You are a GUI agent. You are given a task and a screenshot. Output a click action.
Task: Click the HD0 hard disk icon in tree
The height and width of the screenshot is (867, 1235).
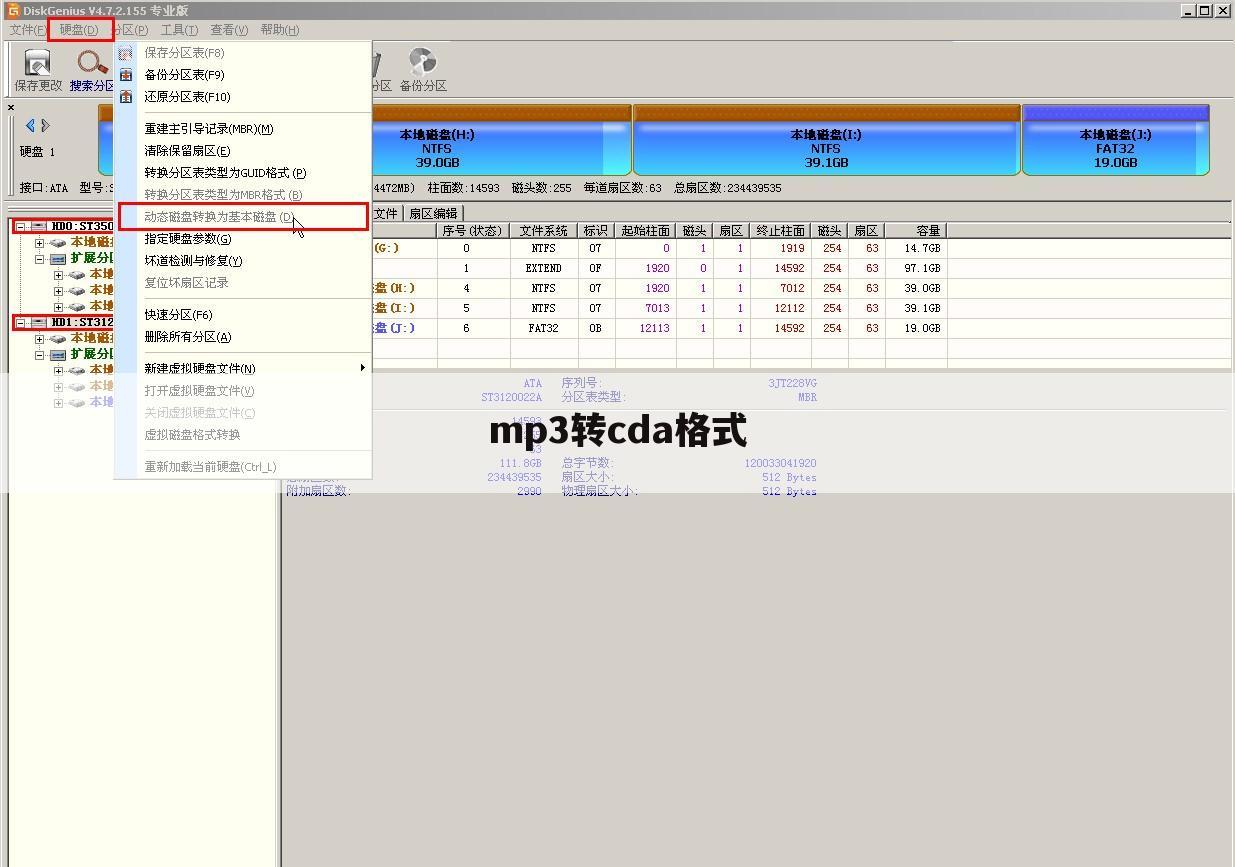[39, 227]
